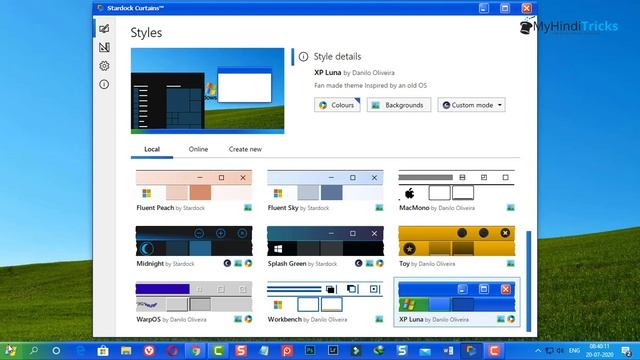Select the MacMono style thumbnail
640x360 pixels.
[x=457, y=185]
